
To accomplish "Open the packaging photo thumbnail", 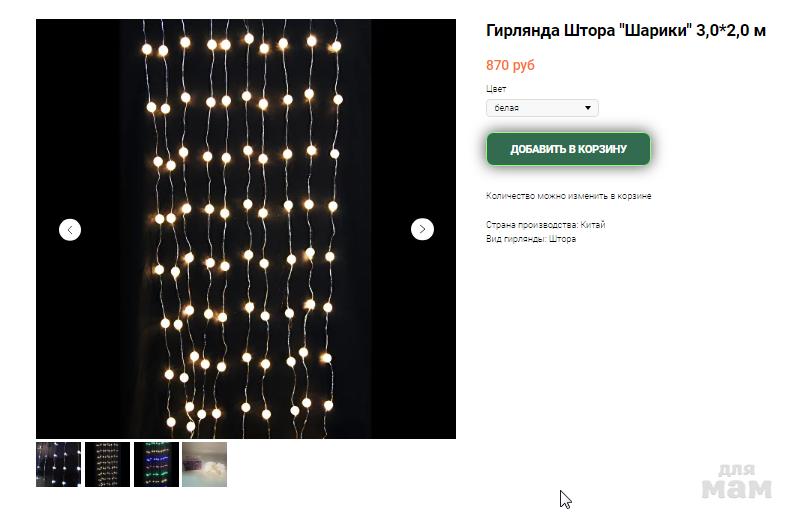I will coord(205,464).
